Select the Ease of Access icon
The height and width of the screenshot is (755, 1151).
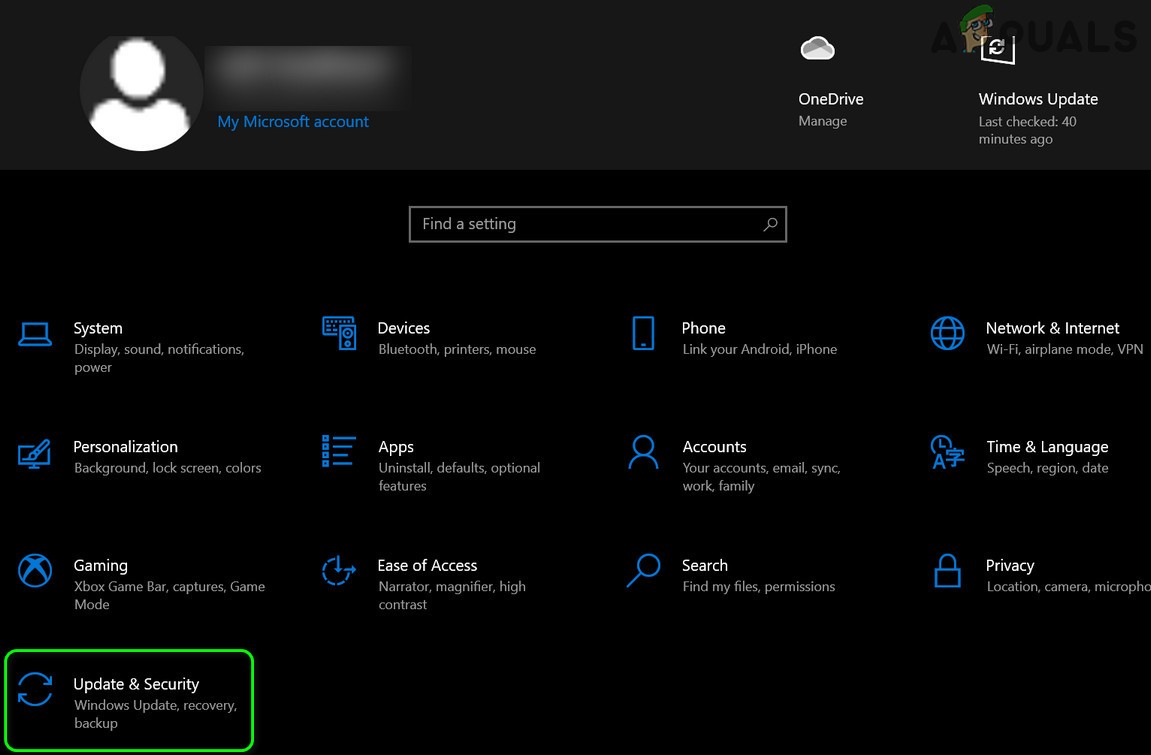point(339,572)
